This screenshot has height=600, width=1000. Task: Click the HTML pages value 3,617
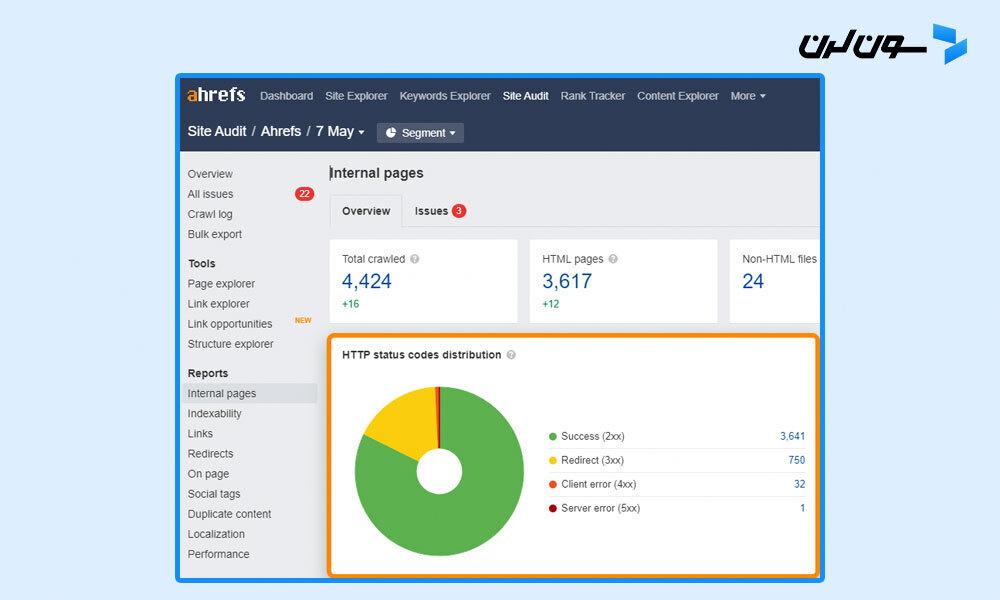tap(567, 281)
